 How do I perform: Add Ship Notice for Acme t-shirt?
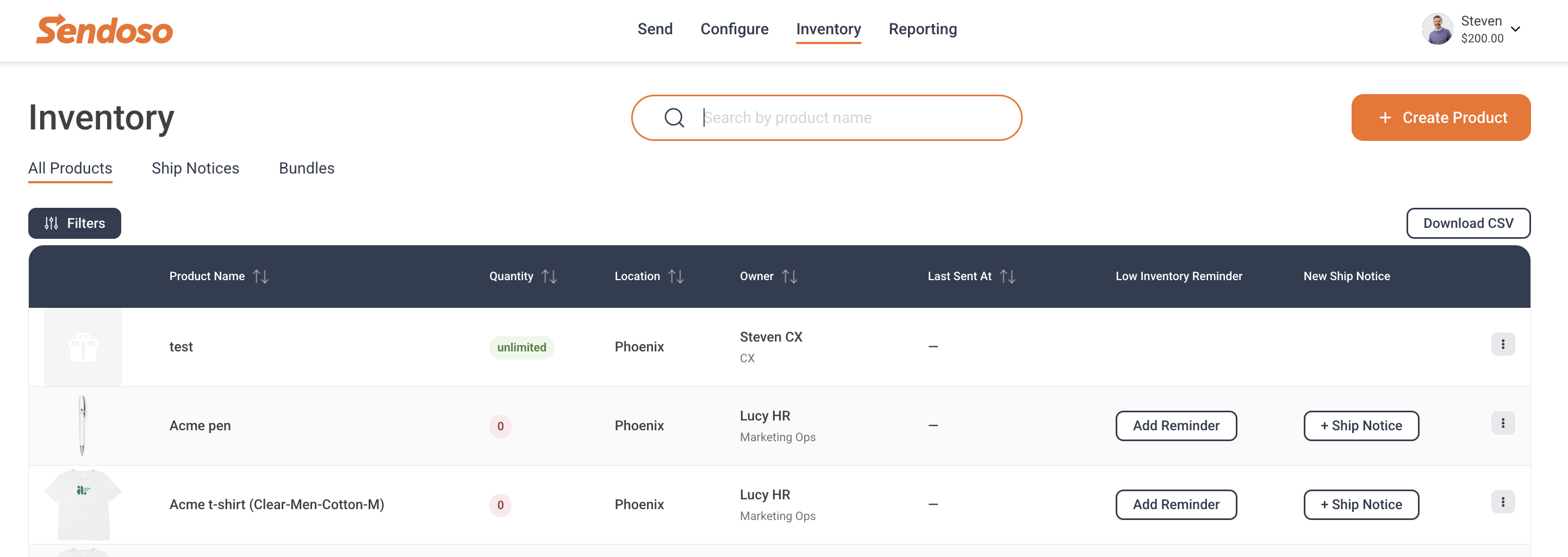click(1360, 505)
